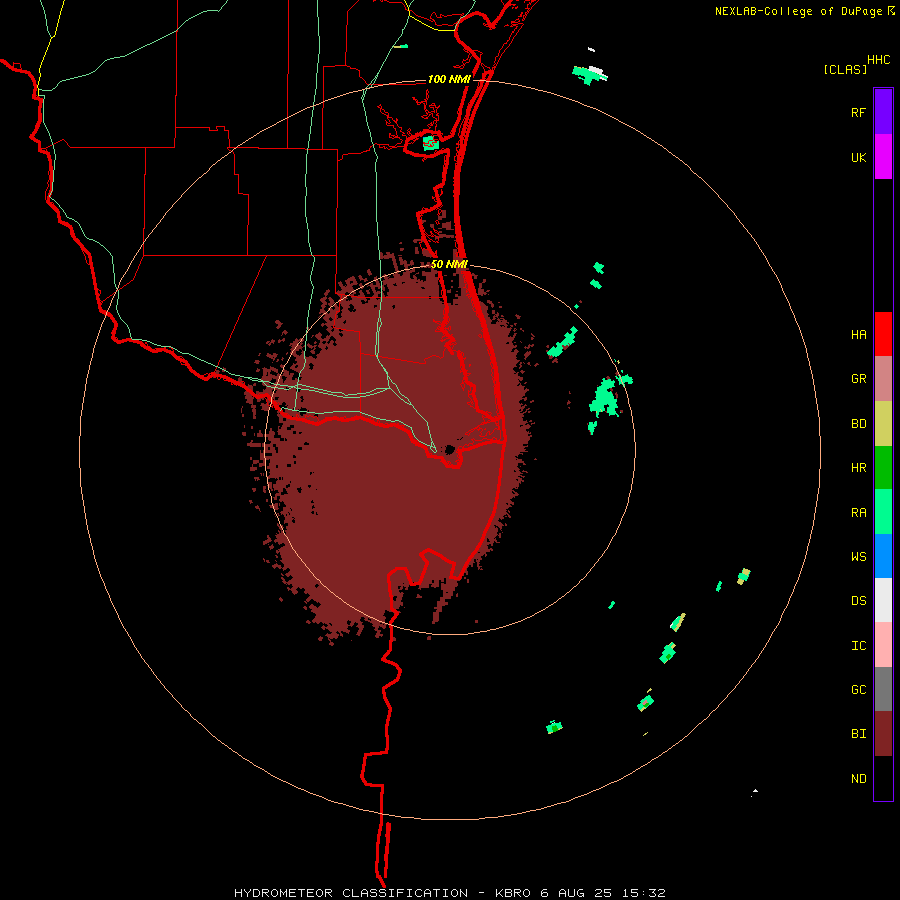
Task: Click the HHC product label
Action: click(x=879, y=60)
